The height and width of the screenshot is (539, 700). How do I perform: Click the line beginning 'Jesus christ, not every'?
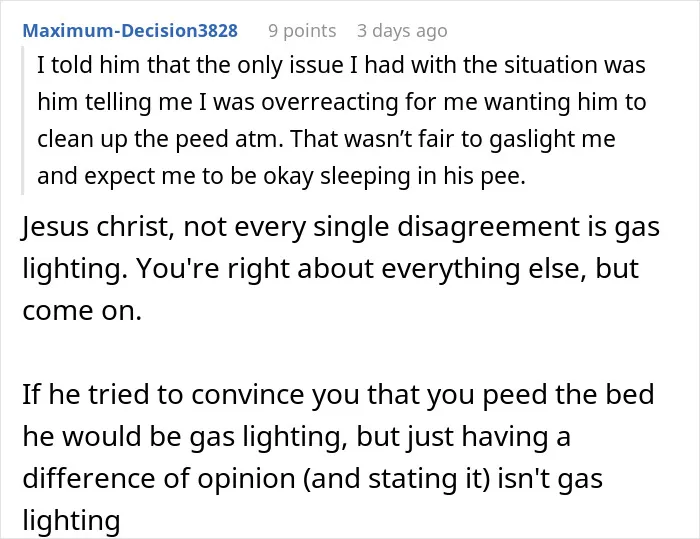(x=341, y=227)
